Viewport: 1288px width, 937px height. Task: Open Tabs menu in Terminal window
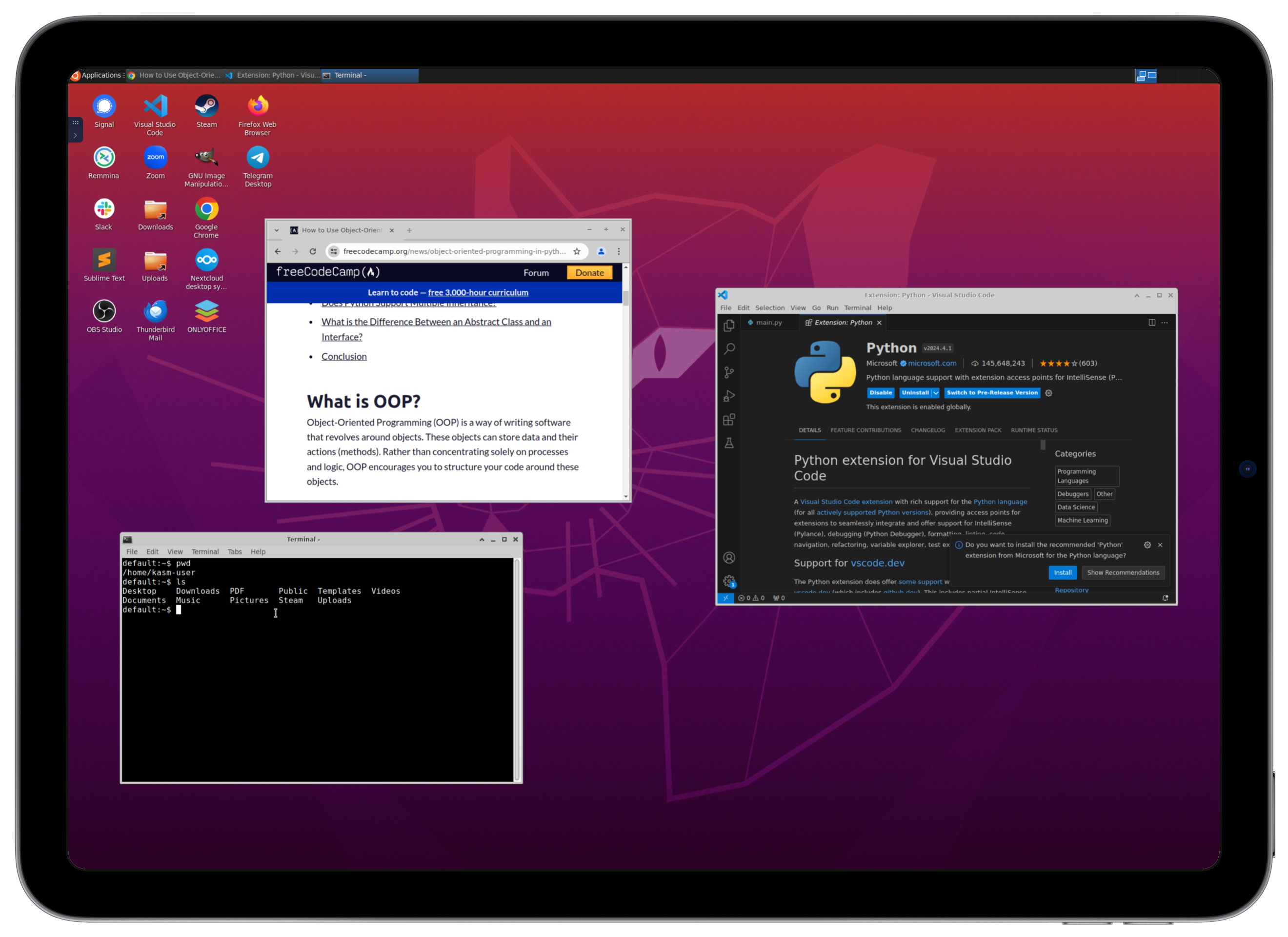[x=235, y=552]
